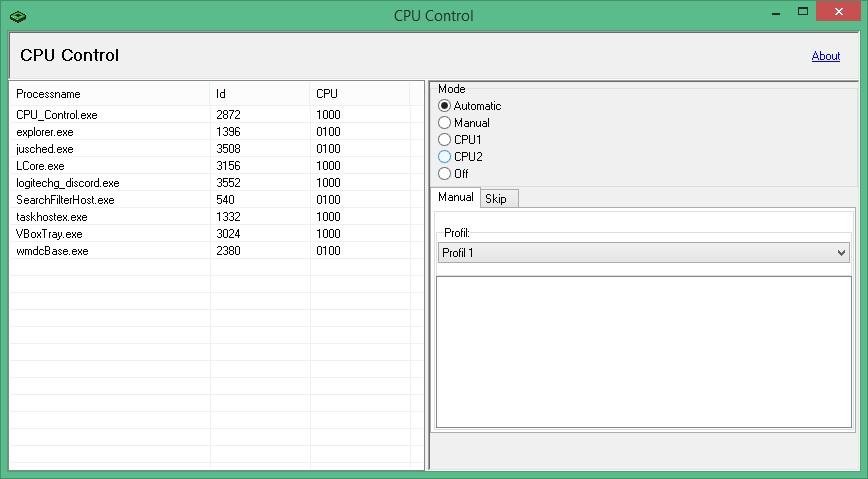This screenshot has width=868, height=479.
Task: Click process Id 3024
Action: (228, 234)
